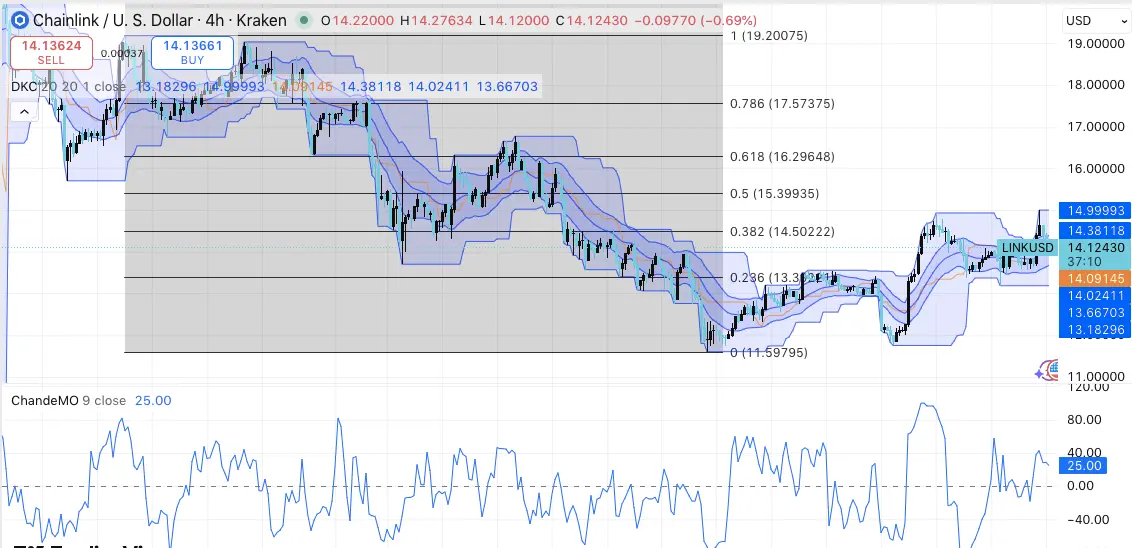The image size is (1132, 548).
Task: Collapse the indicator legend with chevron button
Action: click(x=25, y=112)
